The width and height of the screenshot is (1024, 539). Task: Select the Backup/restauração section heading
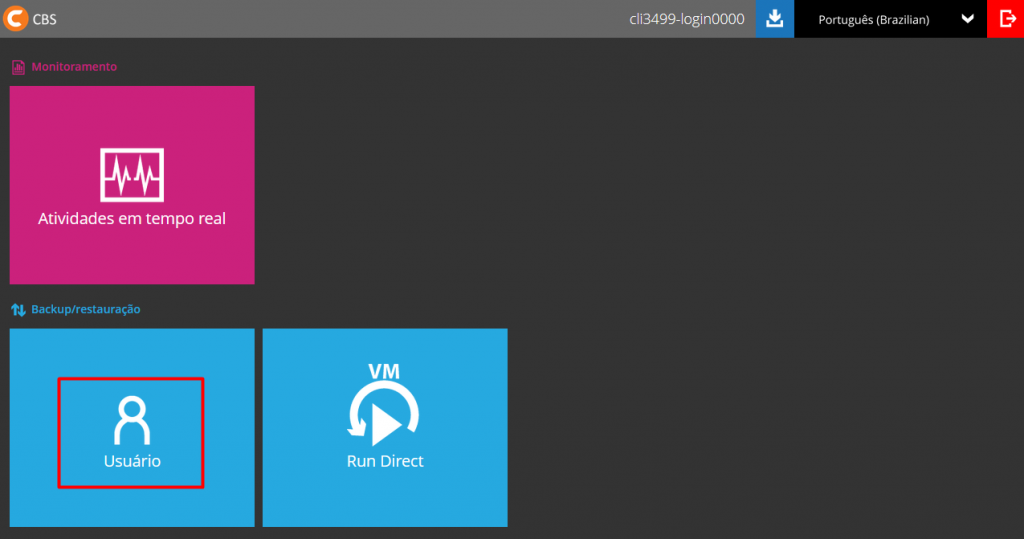pyautogui.click(x=86, y=310)
